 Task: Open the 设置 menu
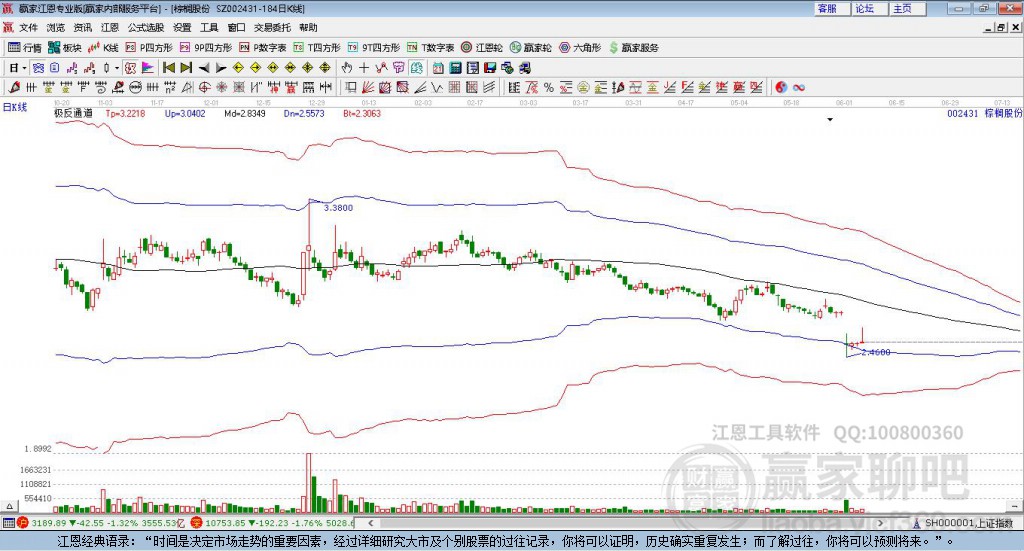[x=182, y=27]
